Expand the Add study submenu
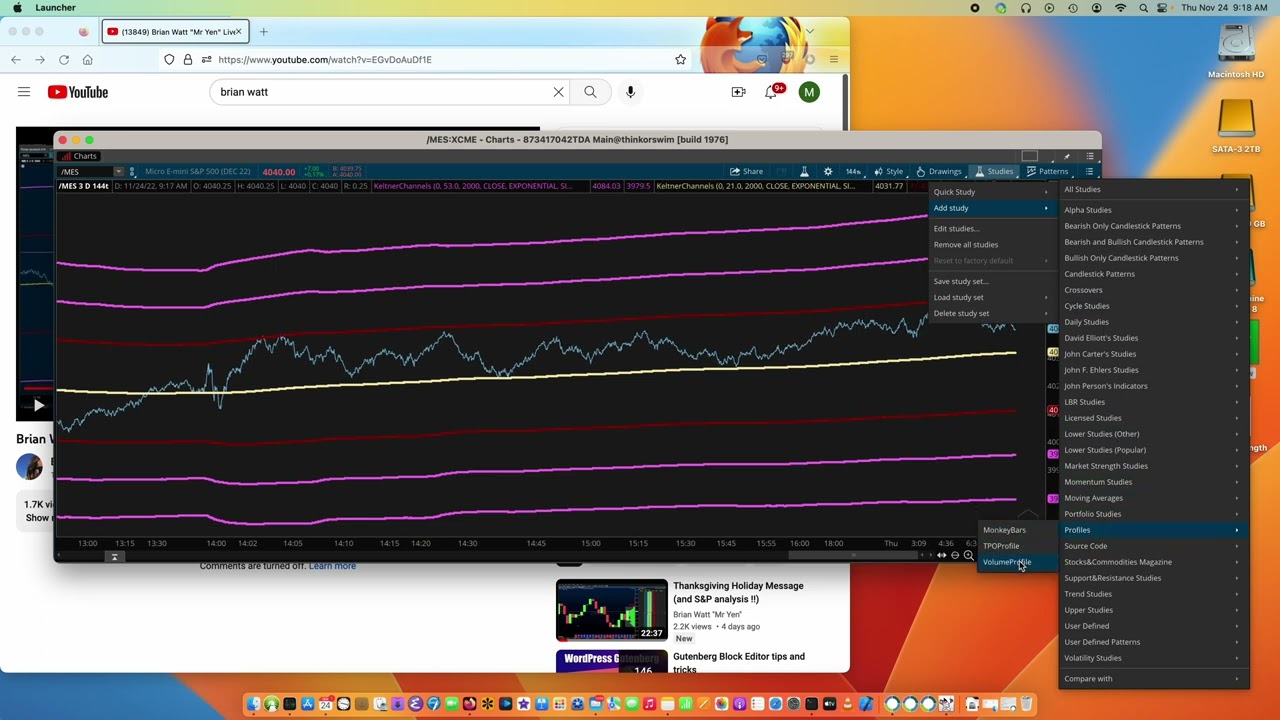This screenshot has width=1280, height=720. [x=991, y=208]
